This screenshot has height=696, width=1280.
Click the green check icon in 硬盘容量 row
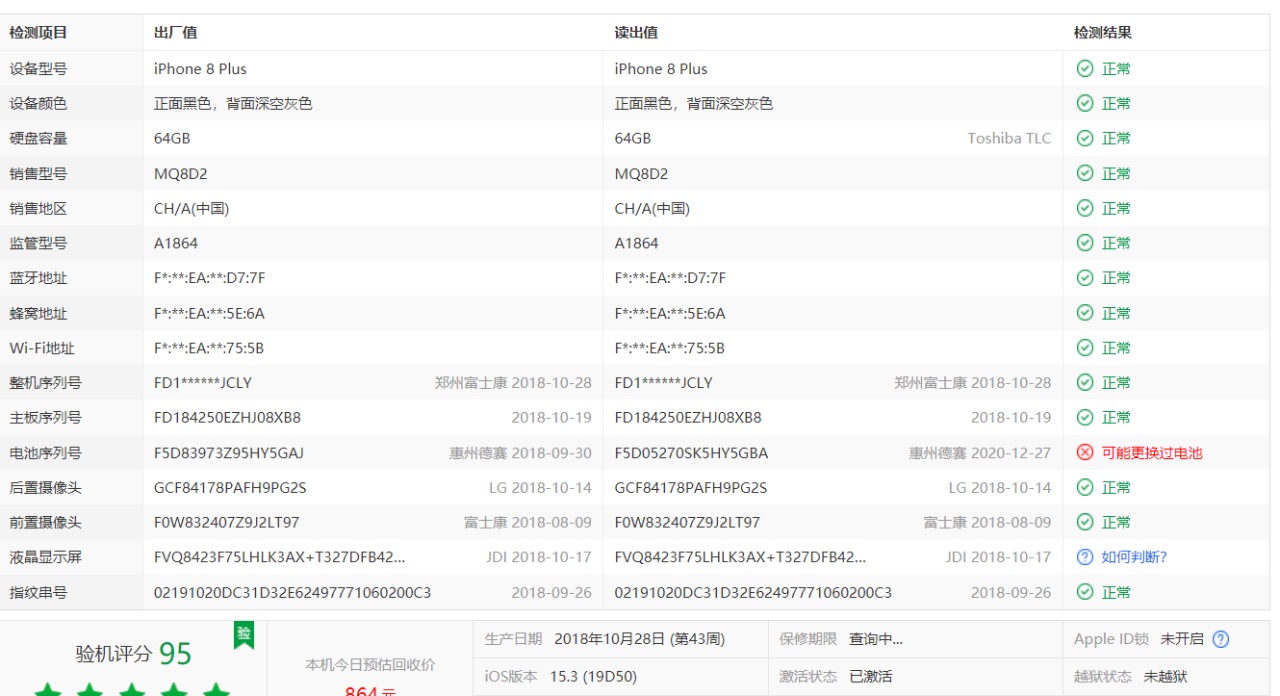click(x=1084, y=139)
